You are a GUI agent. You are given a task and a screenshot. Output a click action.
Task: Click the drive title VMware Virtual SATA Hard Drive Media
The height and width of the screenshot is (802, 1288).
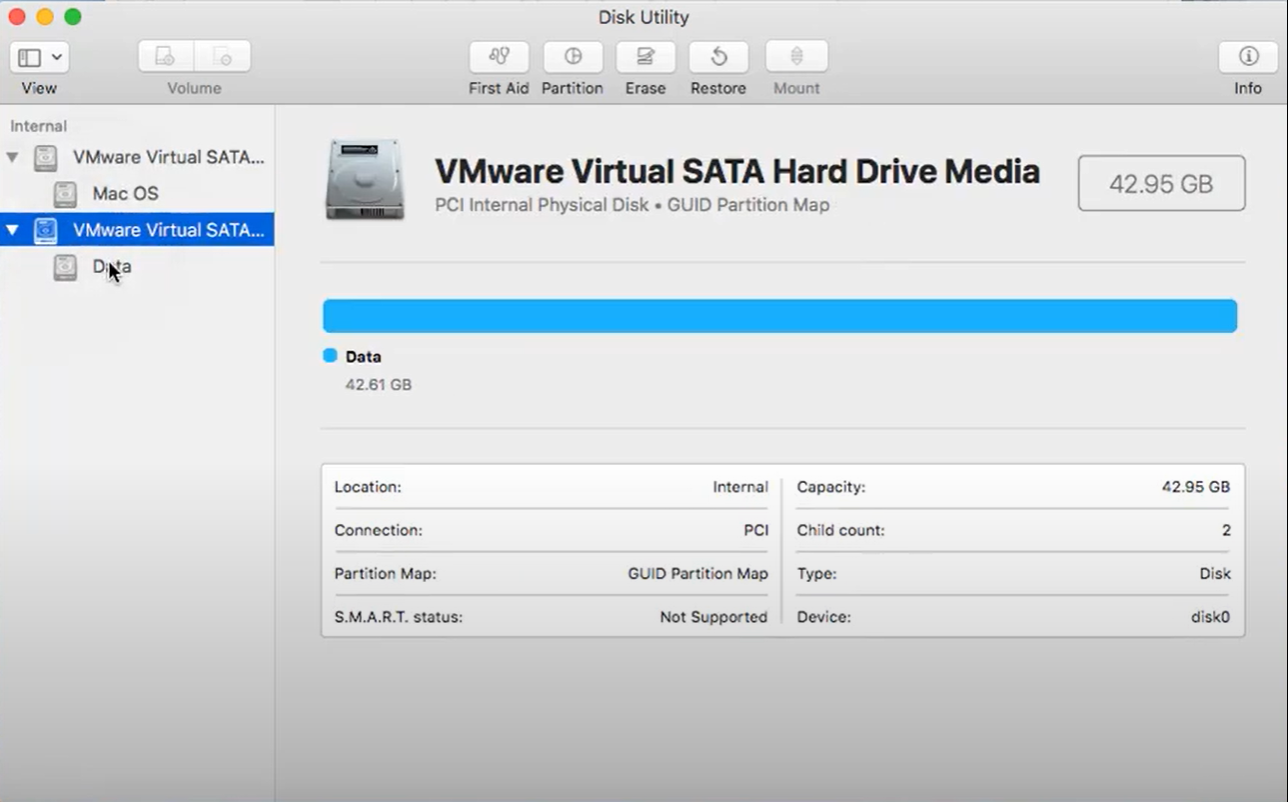[737, 172]
